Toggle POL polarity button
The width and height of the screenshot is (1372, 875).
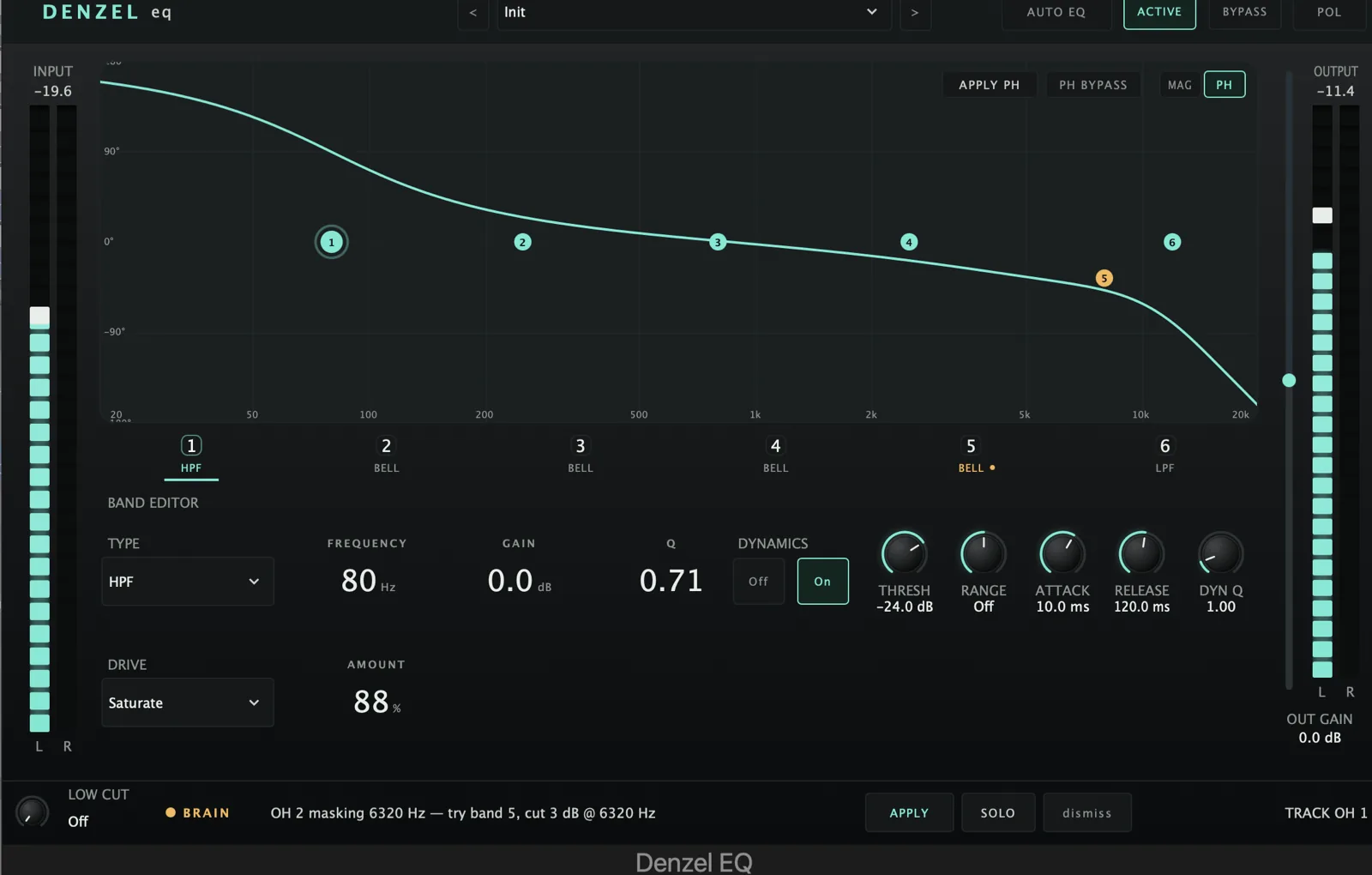pos(1329,13)
